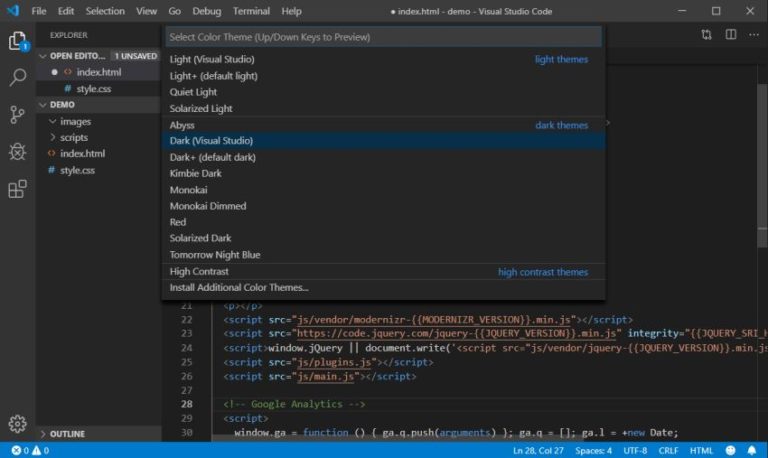
Task: Choose the Quiet Light theme
Action: pos(384,92)
